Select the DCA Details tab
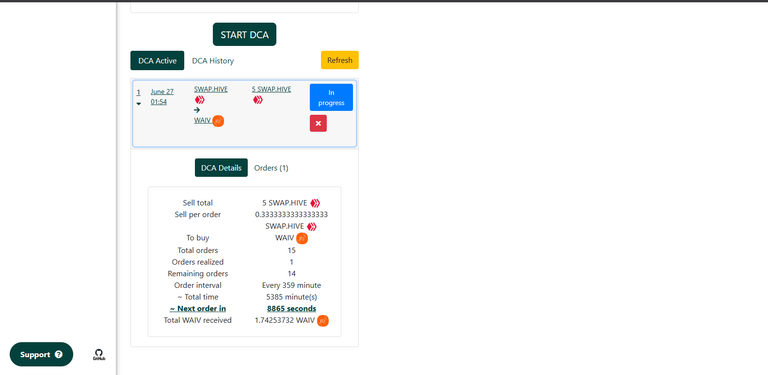 coord(221,168)
